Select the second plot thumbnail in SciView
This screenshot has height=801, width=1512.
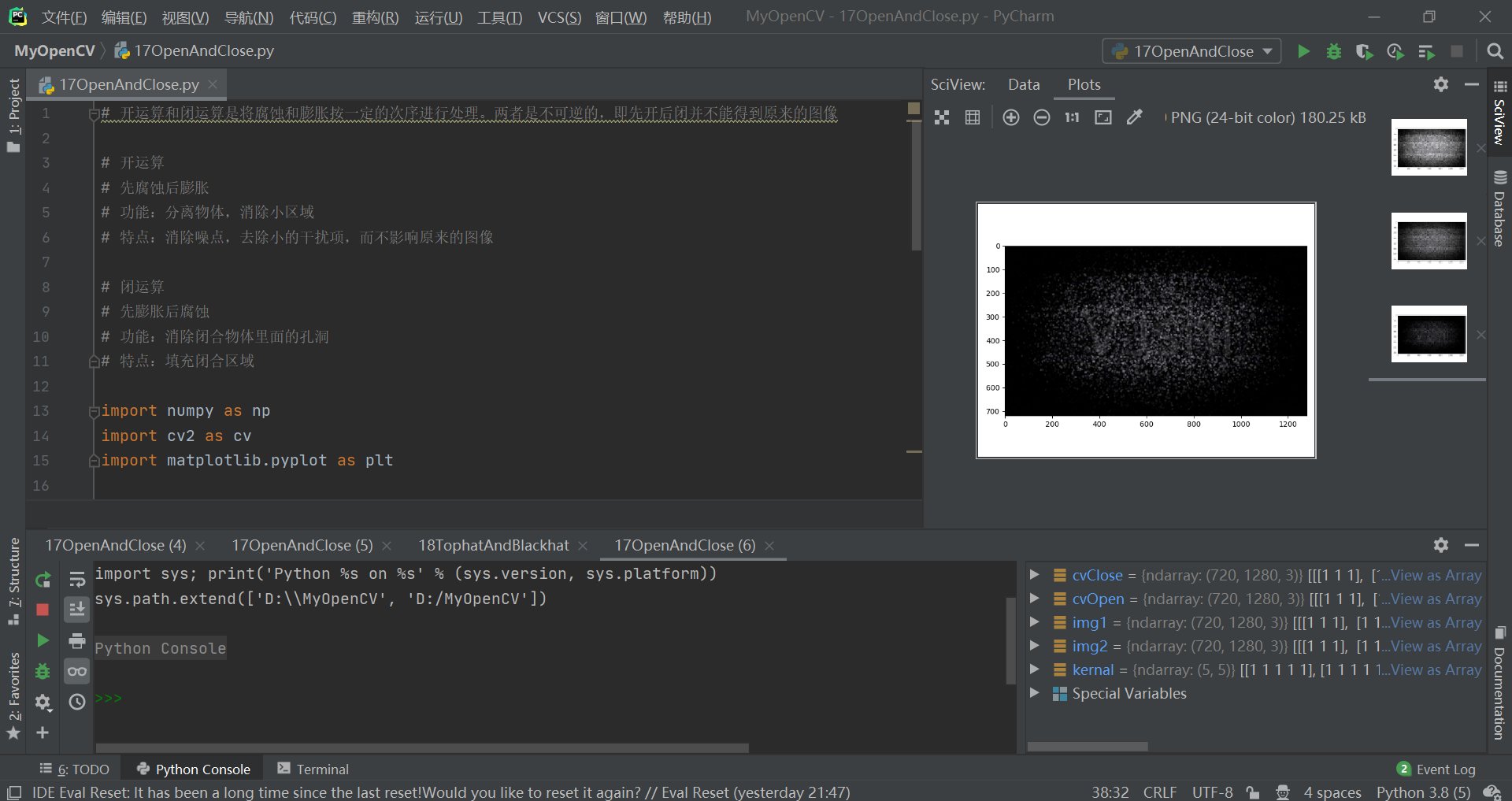[x=1429, y=241]
